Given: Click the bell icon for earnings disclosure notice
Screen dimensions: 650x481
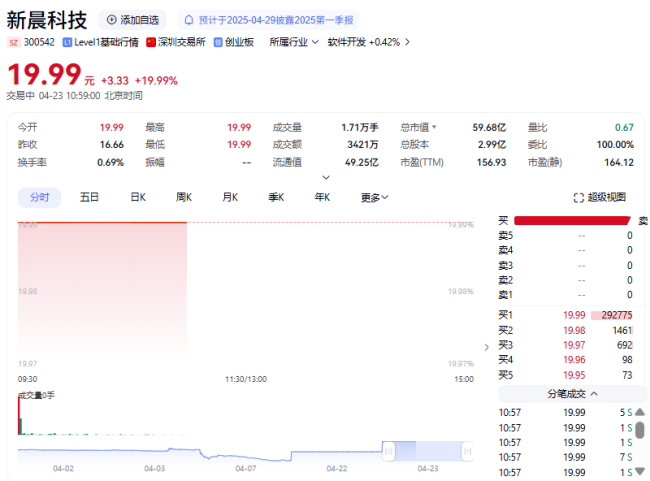Looking at the screenshot, I should [x=189, y=20].
